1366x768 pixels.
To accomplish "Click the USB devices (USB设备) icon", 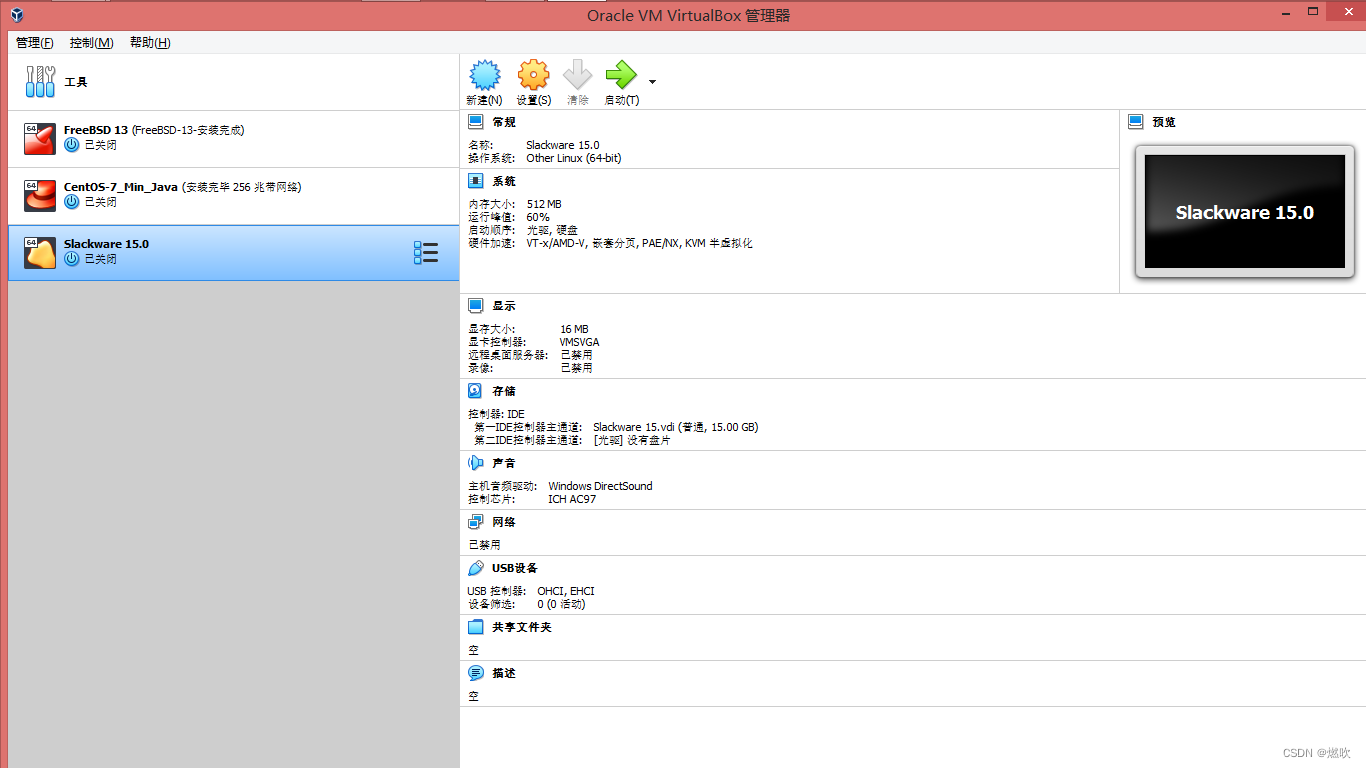I will (x=476, y=568).
